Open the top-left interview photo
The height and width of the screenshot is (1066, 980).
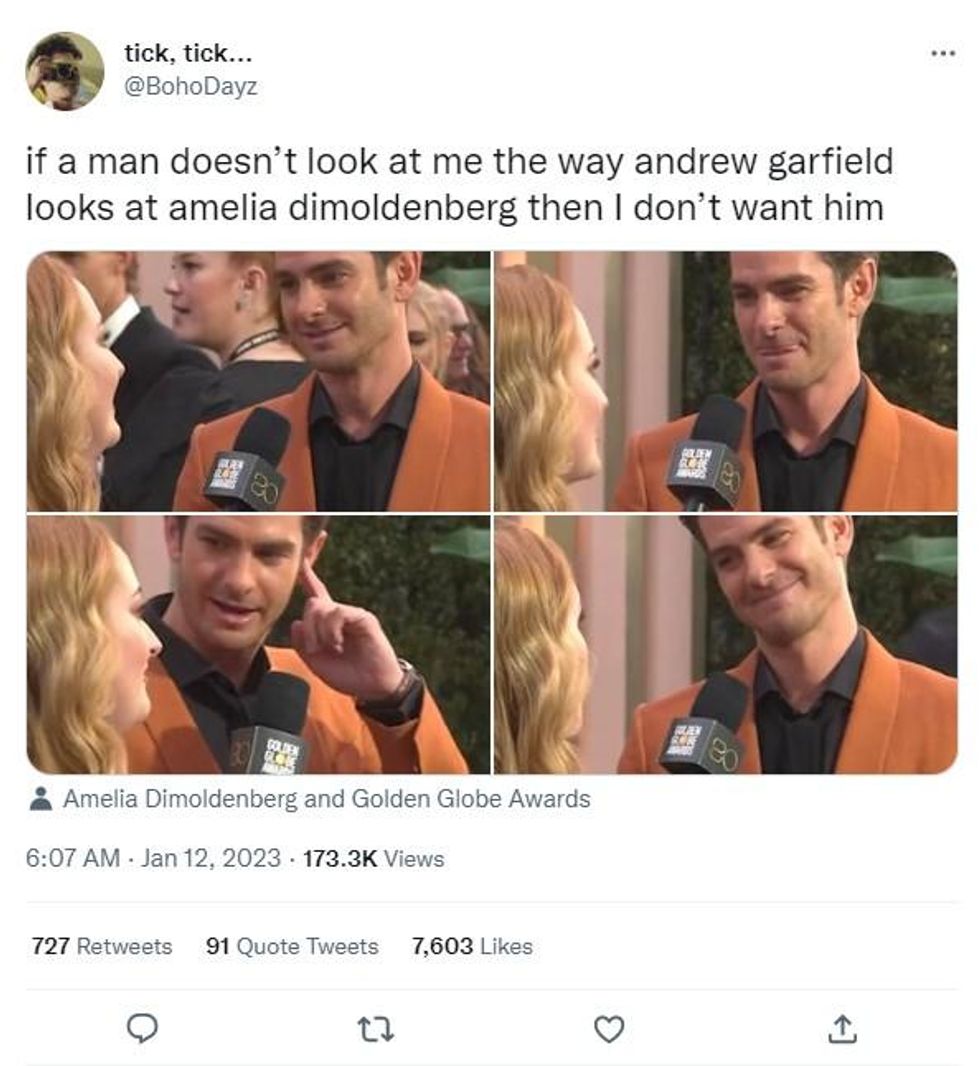[x=258, y=381]
